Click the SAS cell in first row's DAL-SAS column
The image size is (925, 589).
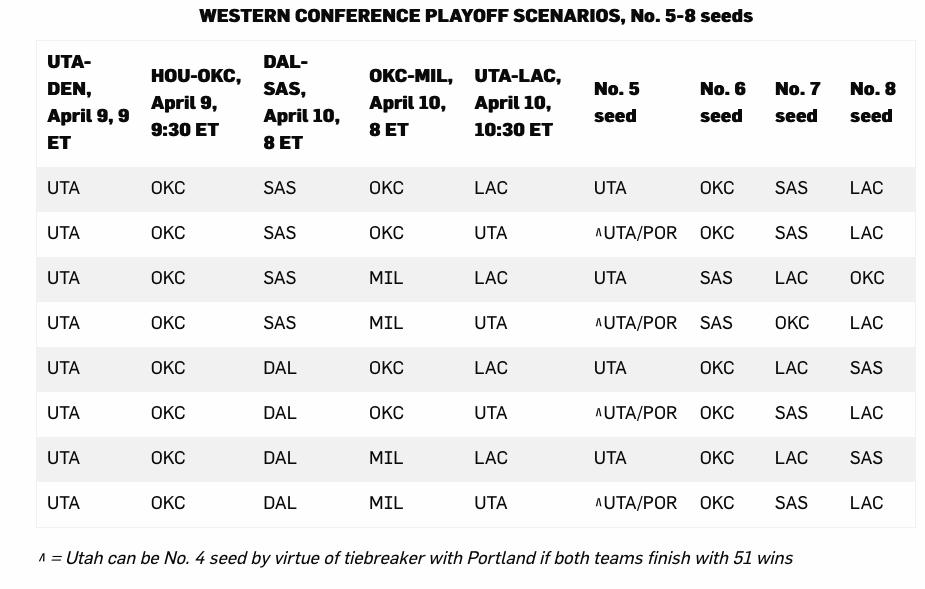[279, 188]
